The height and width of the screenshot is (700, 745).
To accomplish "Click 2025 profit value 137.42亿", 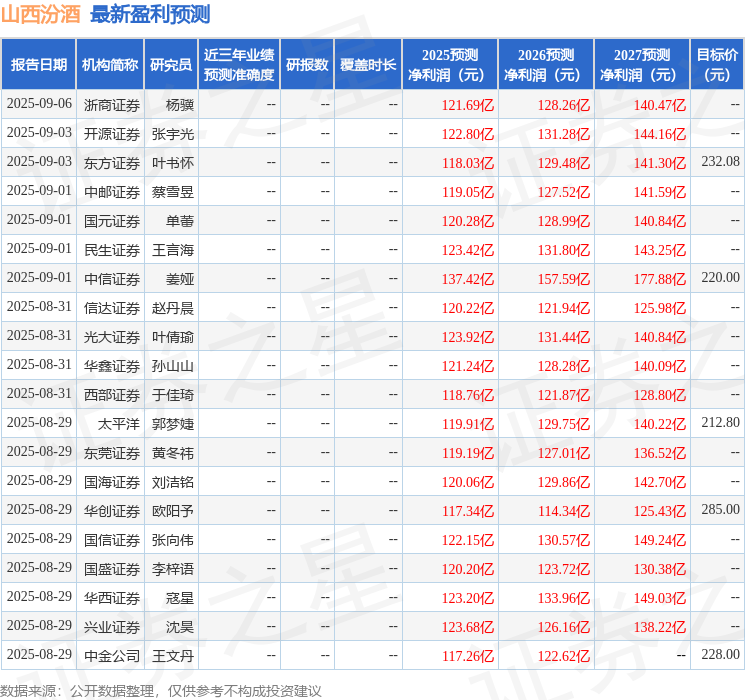I will [x=468, y=279].
